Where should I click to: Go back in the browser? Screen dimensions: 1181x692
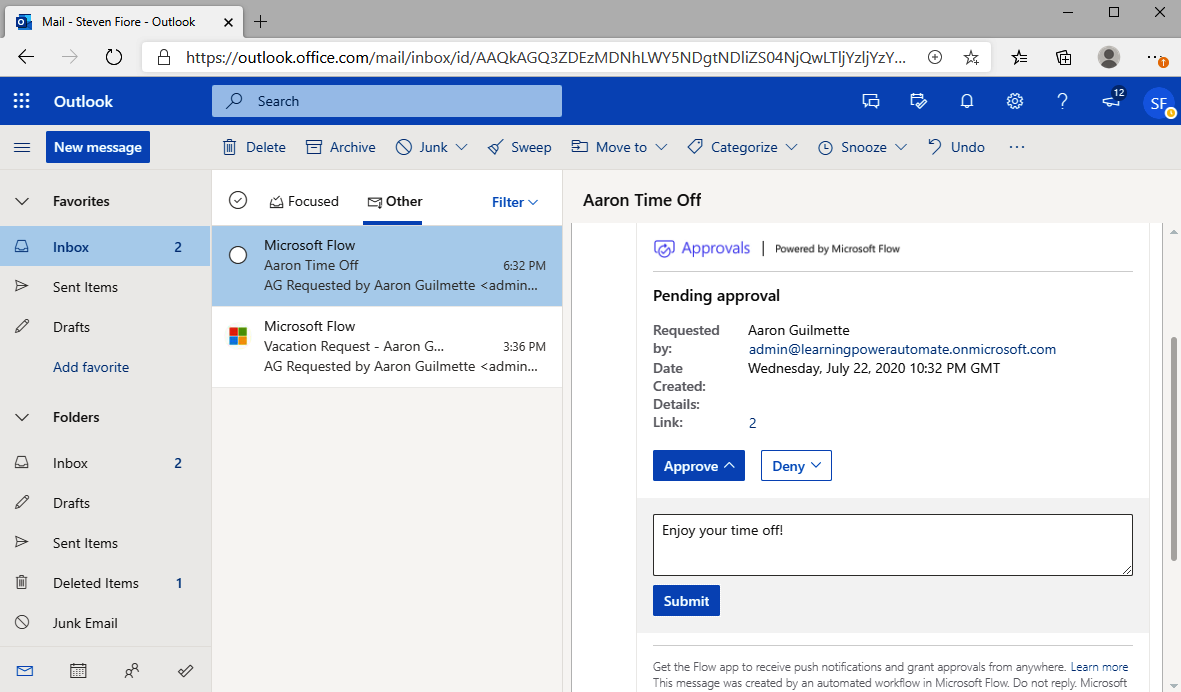coord(26,57)
